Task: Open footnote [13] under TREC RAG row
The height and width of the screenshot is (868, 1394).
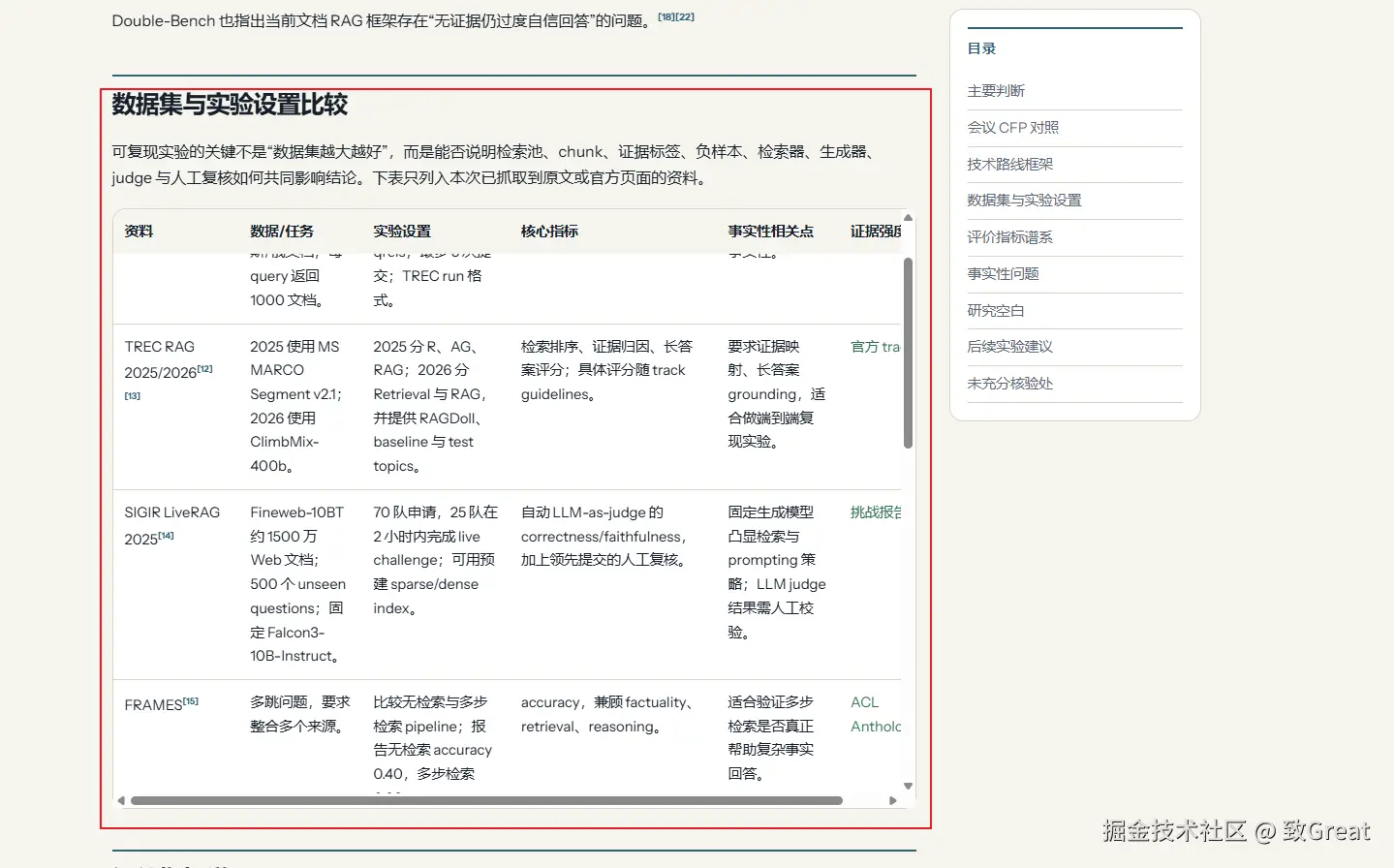Action: coord(133,395)
